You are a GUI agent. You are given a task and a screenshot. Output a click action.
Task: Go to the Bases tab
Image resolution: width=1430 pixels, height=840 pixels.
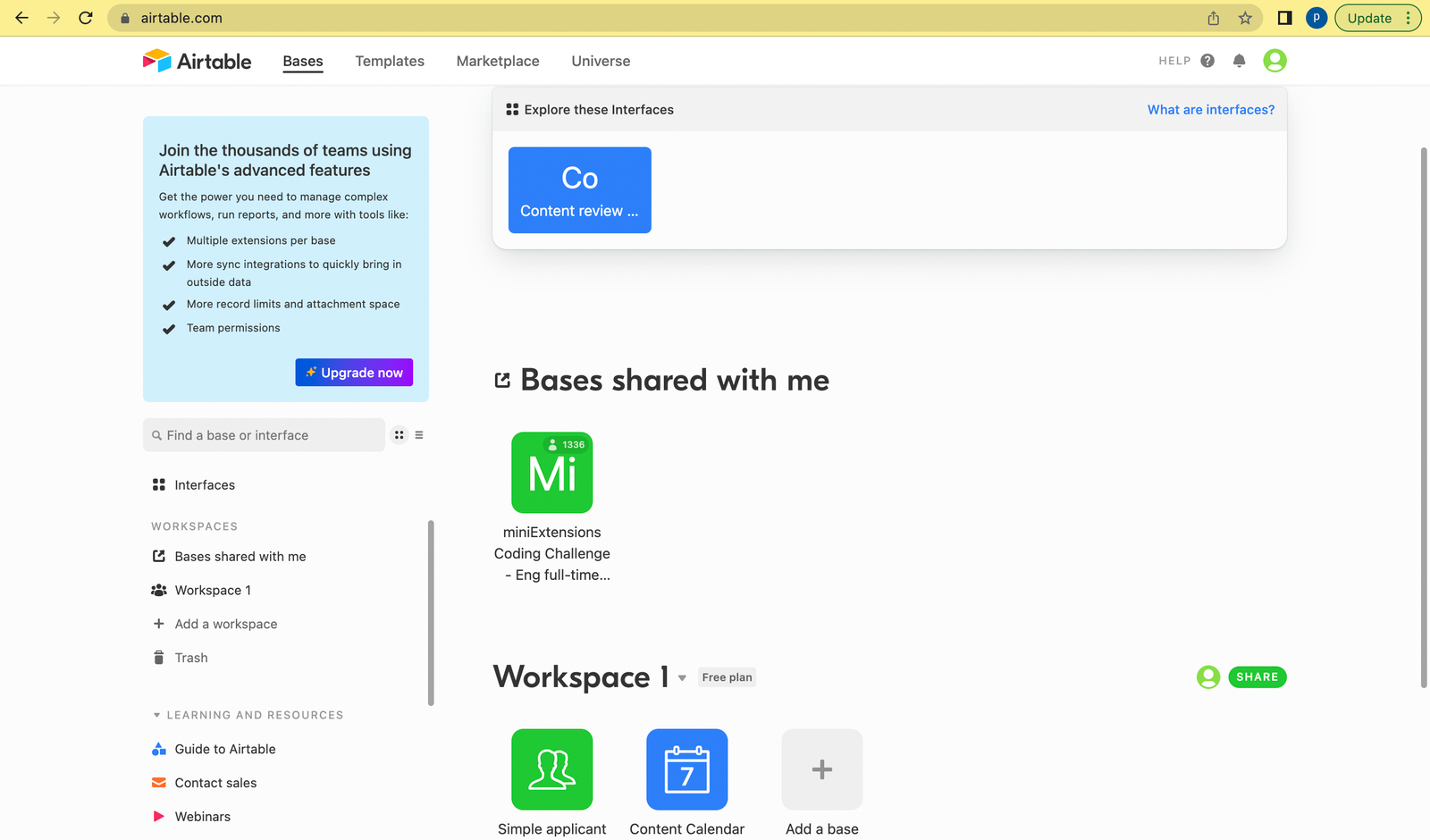point(303,61)
